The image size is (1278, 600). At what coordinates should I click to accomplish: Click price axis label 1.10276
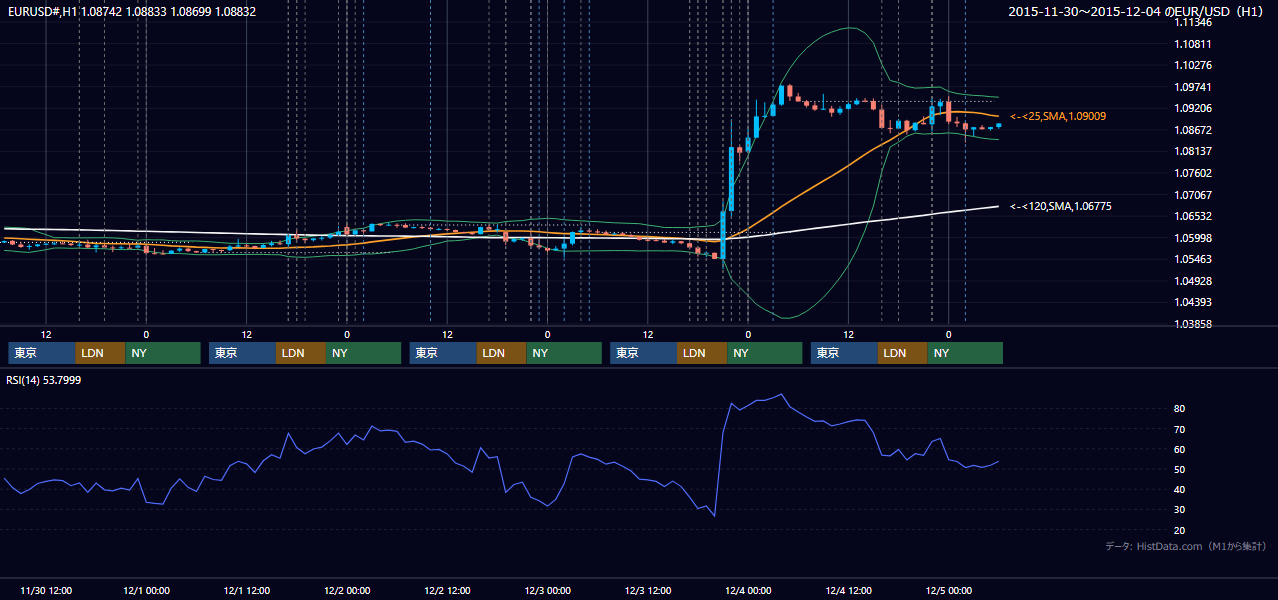[1193, 65]
